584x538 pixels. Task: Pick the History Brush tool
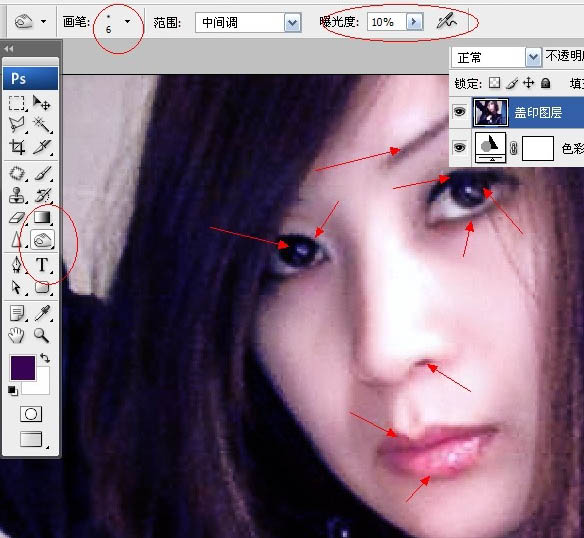42,195
